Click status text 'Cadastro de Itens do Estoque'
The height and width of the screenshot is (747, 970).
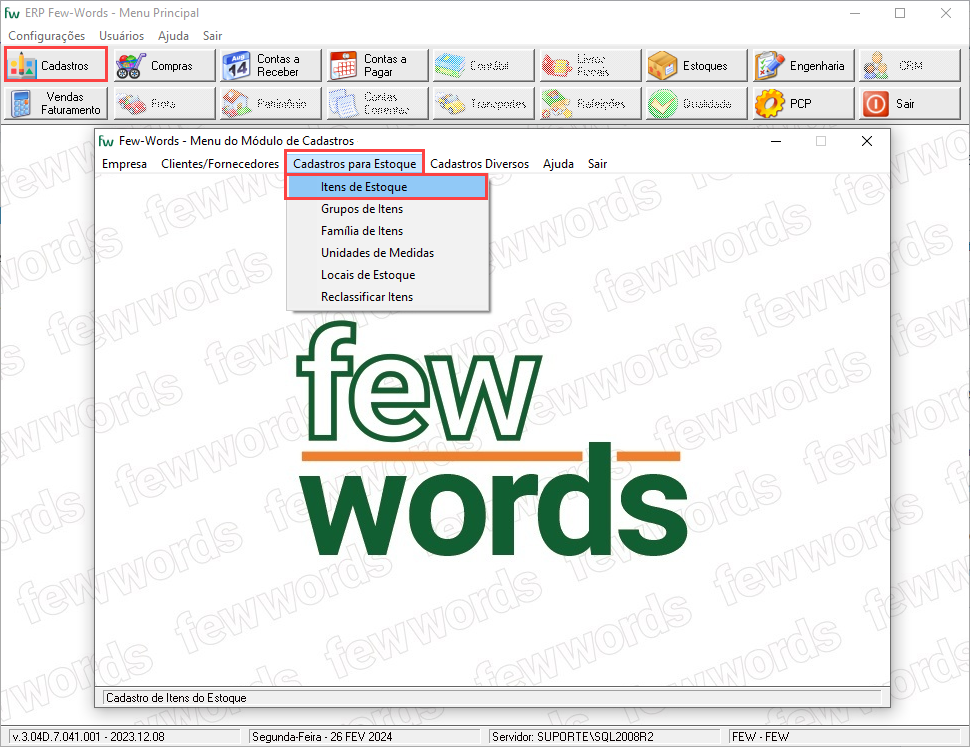176,698
